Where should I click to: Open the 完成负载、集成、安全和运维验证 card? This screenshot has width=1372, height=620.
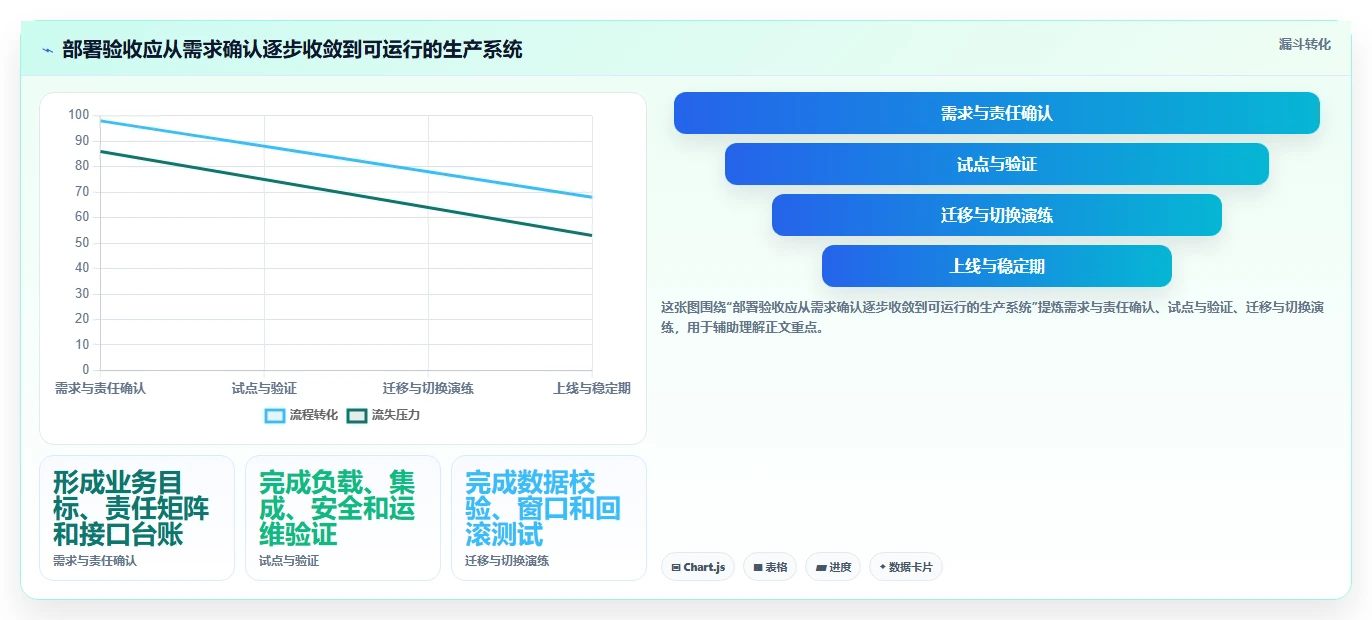tap(343, 518)
